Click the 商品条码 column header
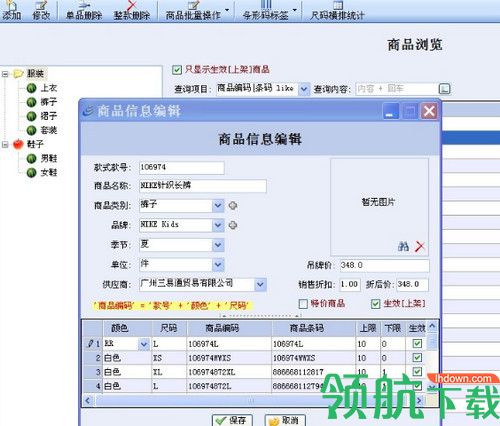 coord(314,328)
